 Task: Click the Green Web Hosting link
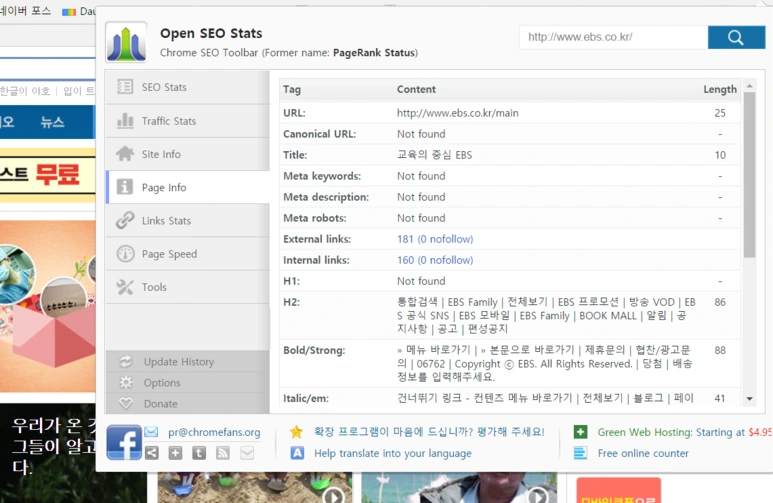click(685, 432)
